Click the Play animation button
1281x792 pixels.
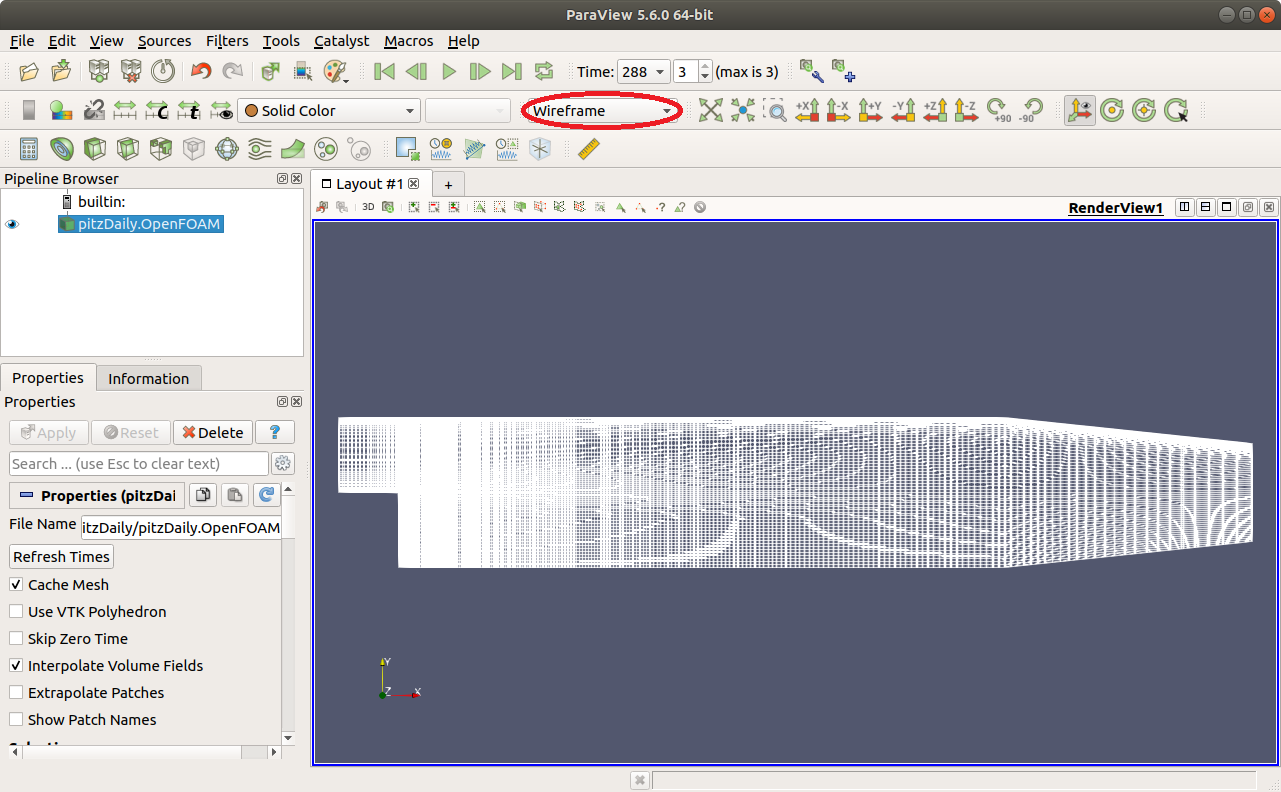[x=449, y=71]
